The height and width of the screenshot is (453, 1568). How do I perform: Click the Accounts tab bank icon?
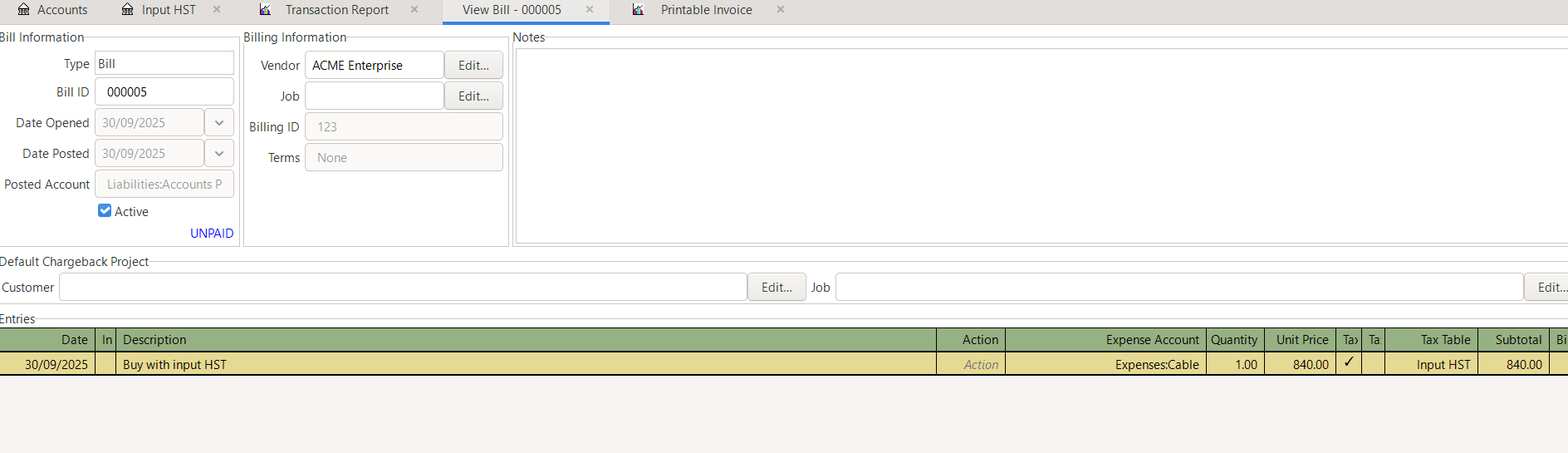pyautogui.click(x=24, y=10)
